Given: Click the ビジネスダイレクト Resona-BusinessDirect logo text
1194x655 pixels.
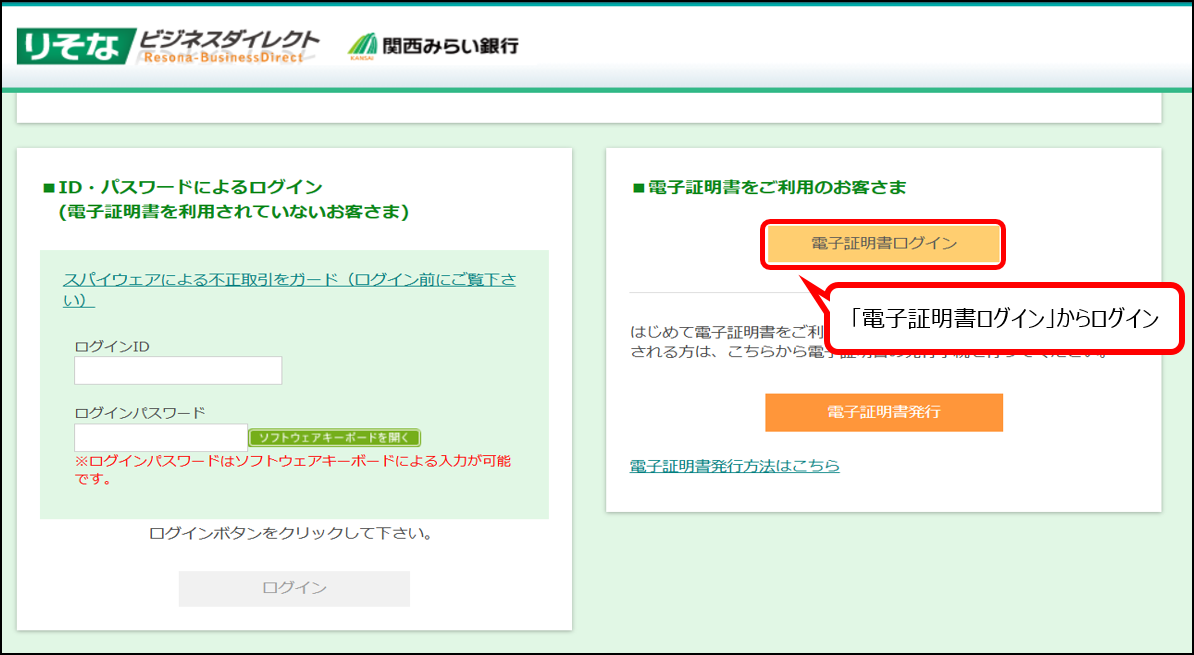Looking at the screenshot, I should click(228, 46).
